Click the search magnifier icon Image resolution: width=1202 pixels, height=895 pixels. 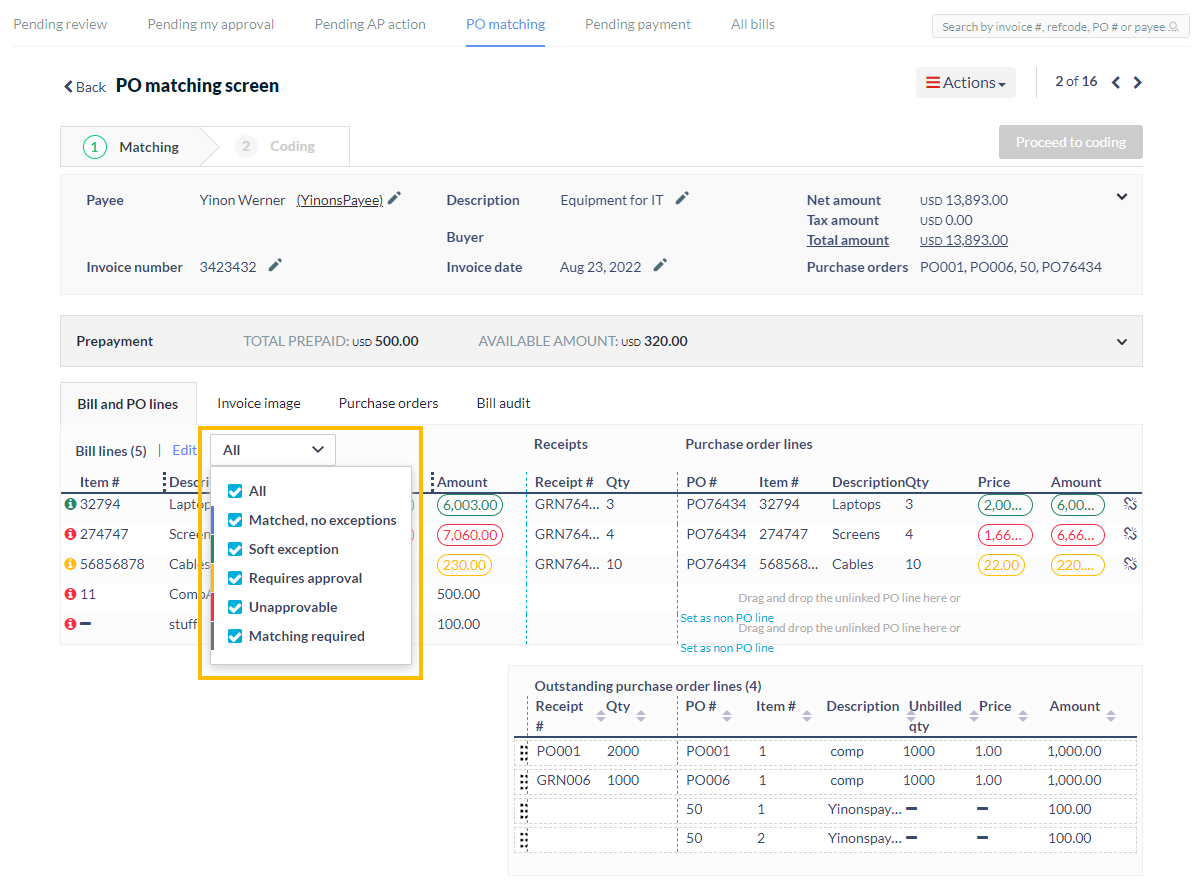click(x=1174, y=27)
